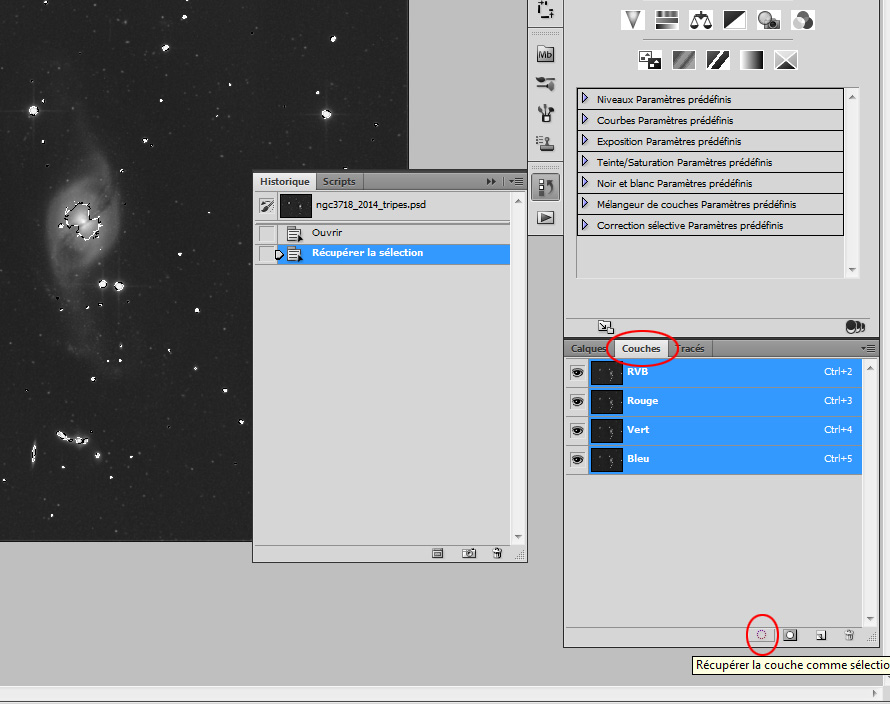This screenshot has height=704, width=890.
Task: Click Load channel as selection dotted circle
Action: pyautogui.click(x=762, y=635)
